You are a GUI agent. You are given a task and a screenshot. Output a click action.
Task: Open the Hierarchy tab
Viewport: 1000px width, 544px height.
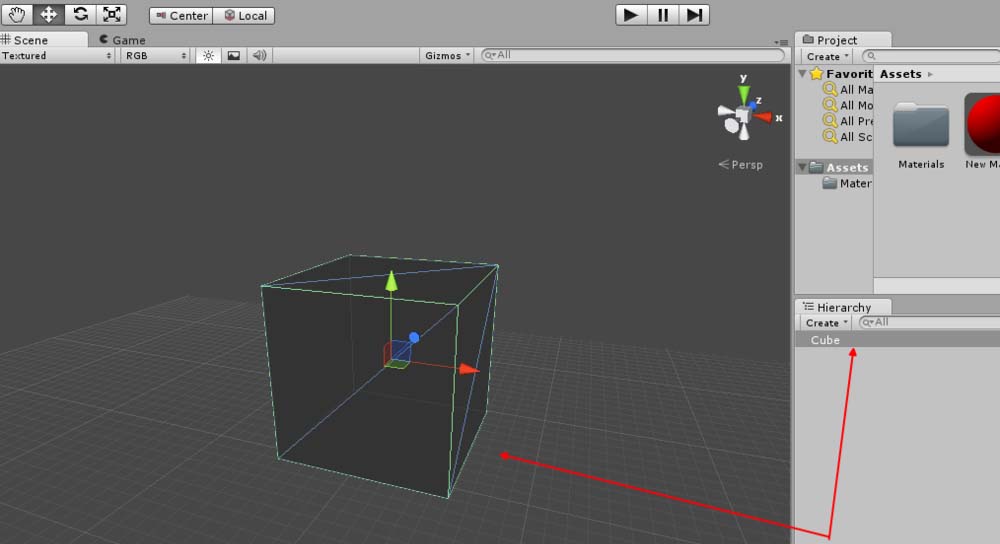coord(843,307)
